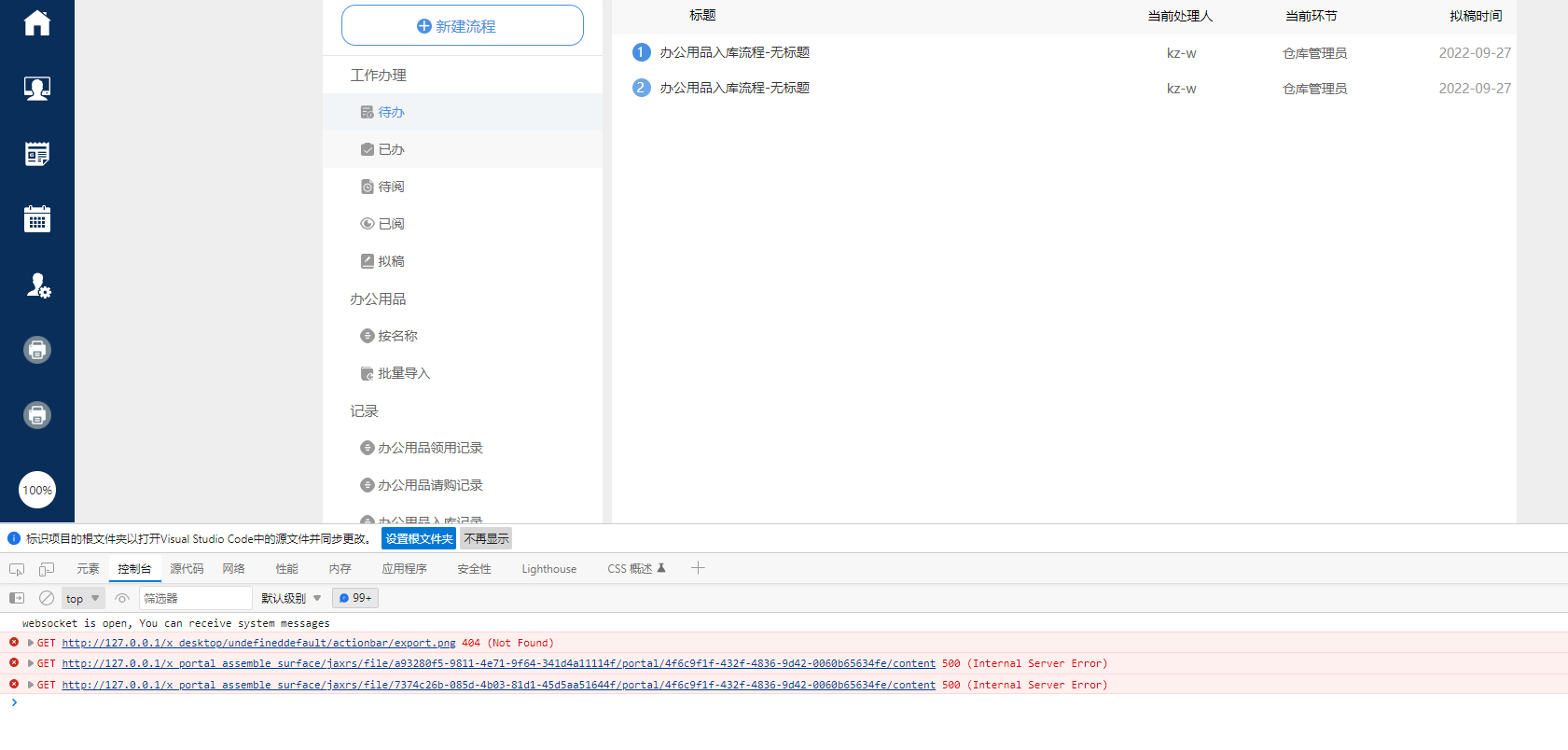Open the 默认级别 log level dropdown
The height and width of the screenshot is (750, 1568).
point(291,598)
